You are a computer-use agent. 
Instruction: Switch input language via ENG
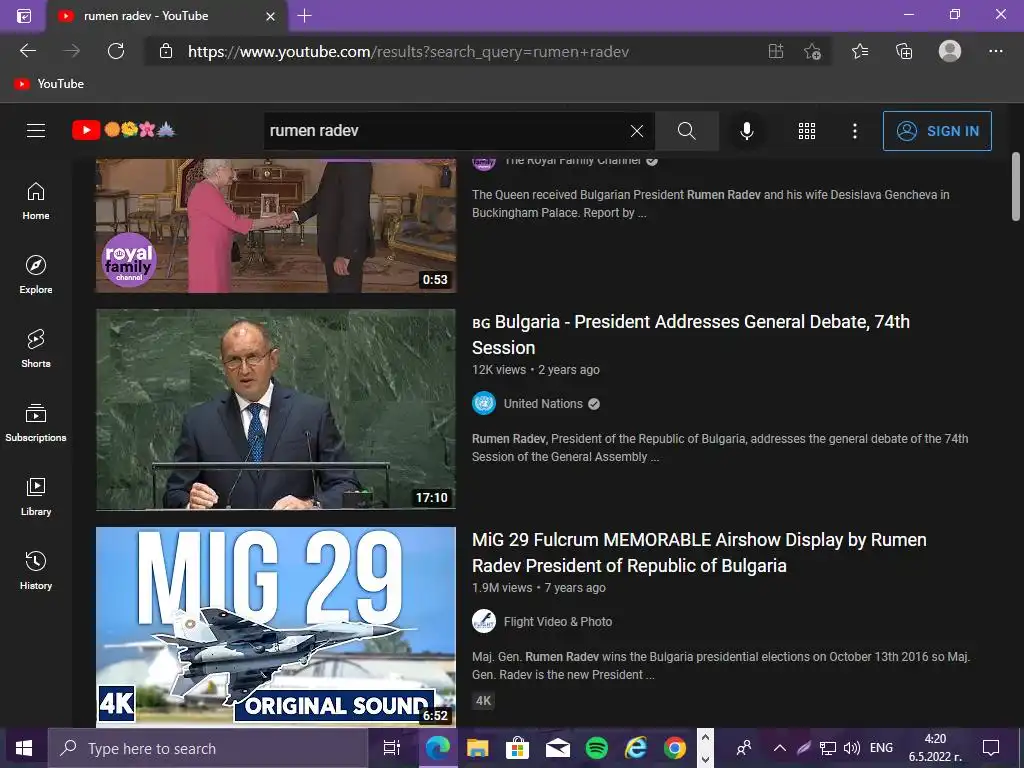[x=882, y=748]
